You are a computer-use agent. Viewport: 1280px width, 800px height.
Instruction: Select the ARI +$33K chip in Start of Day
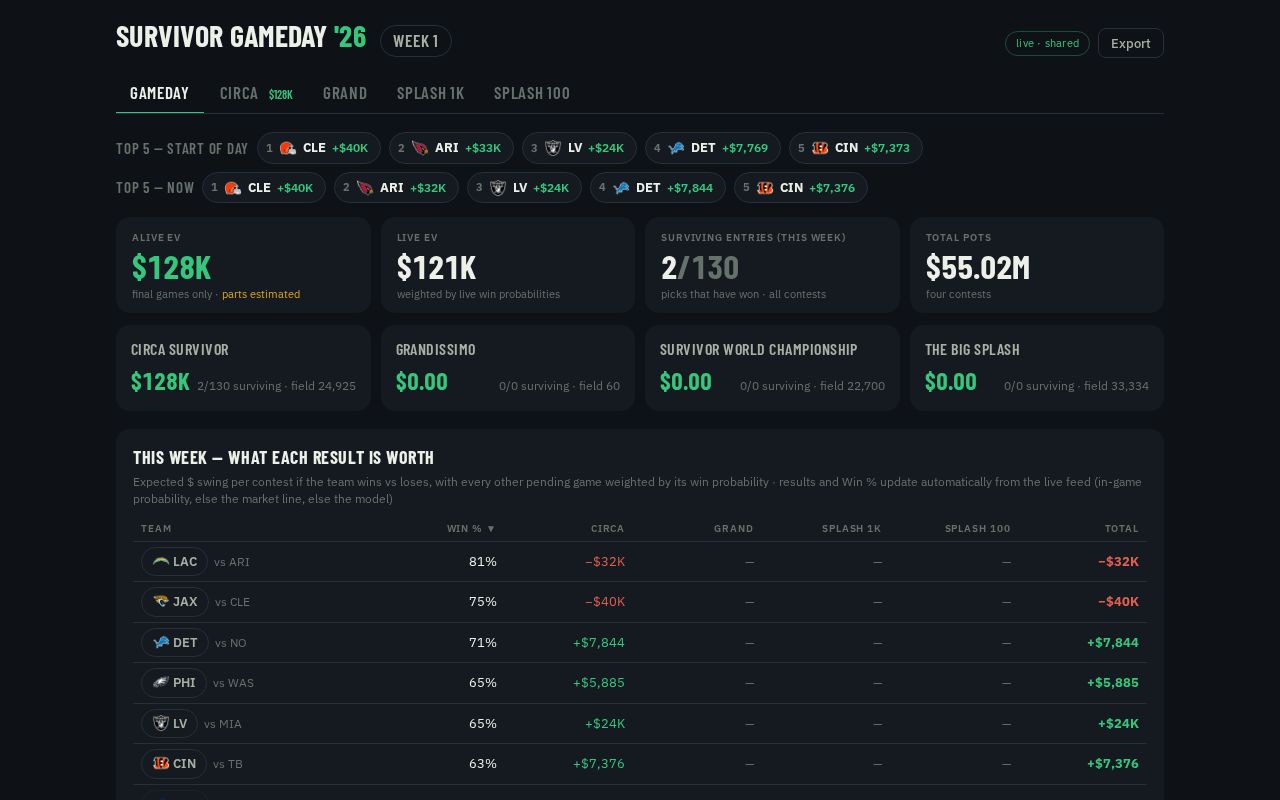point(451,148)
